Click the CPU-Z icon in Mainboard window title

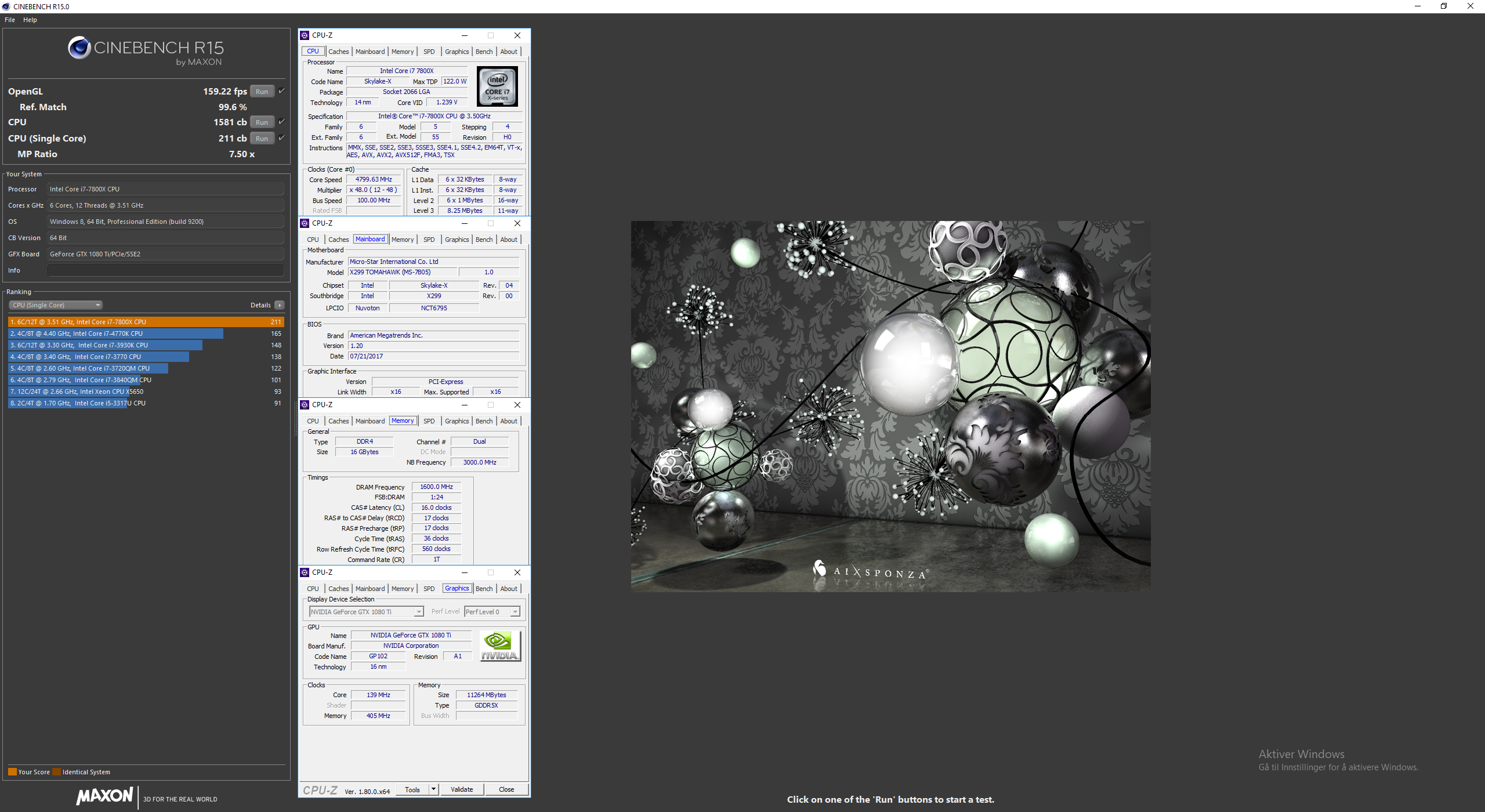pyautogui.click(x=305, y=223)
